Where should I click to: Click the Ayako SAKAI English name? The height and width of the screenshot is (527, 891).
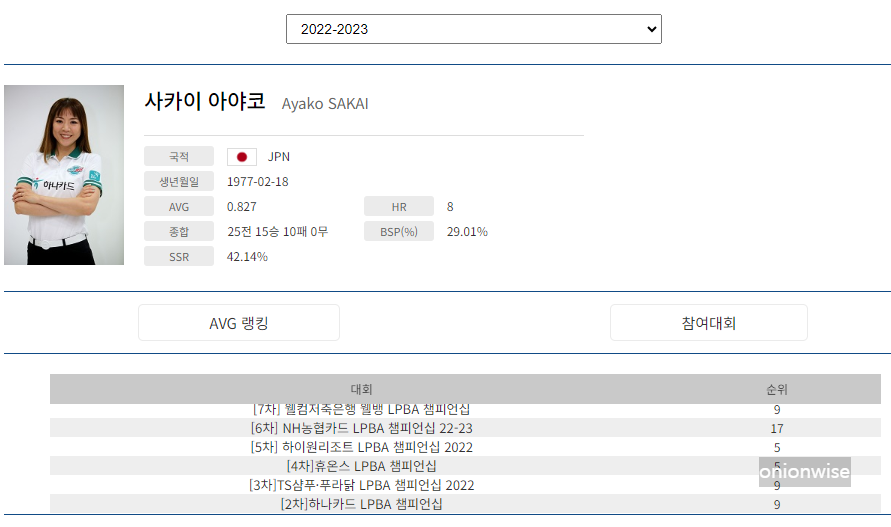coord(325,103)
